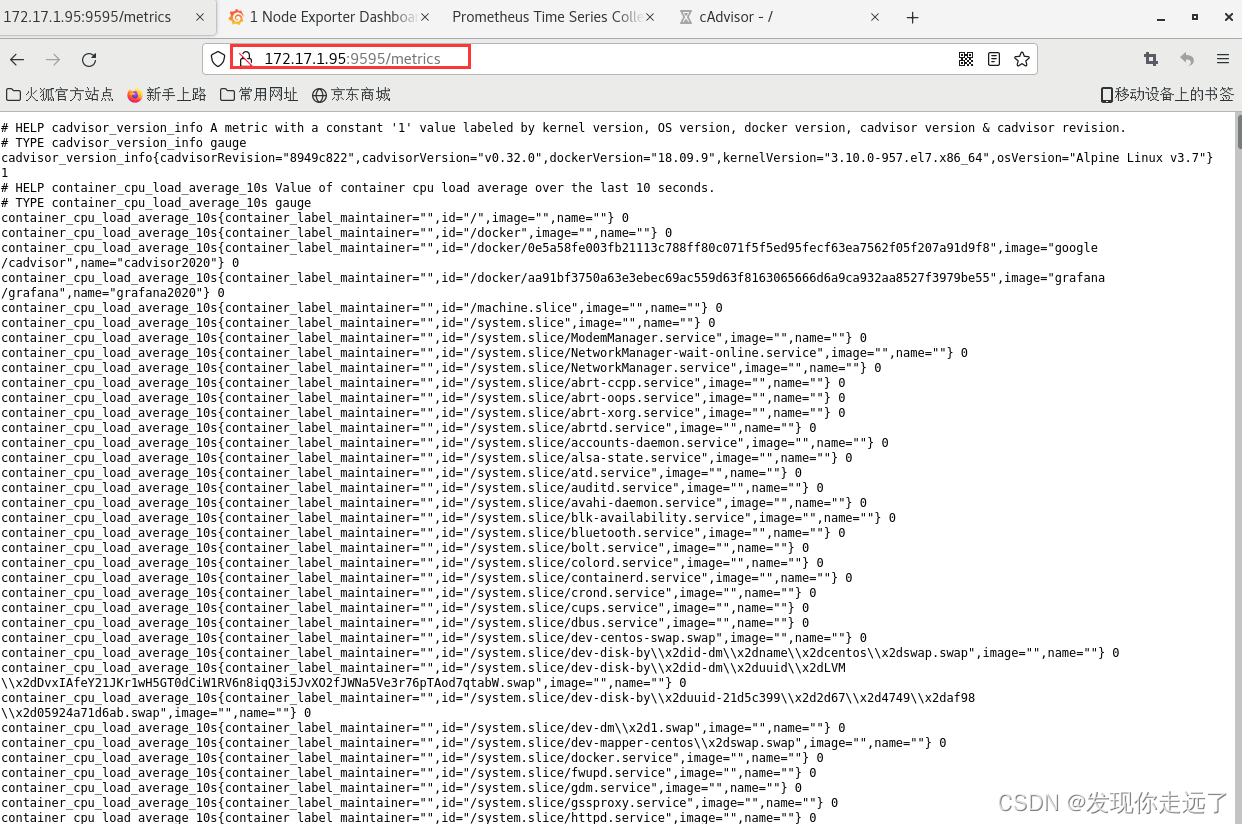Click metric line naming cadvisor2020
This screenshot has width=1242, height=824.
(x=549, y=255)
